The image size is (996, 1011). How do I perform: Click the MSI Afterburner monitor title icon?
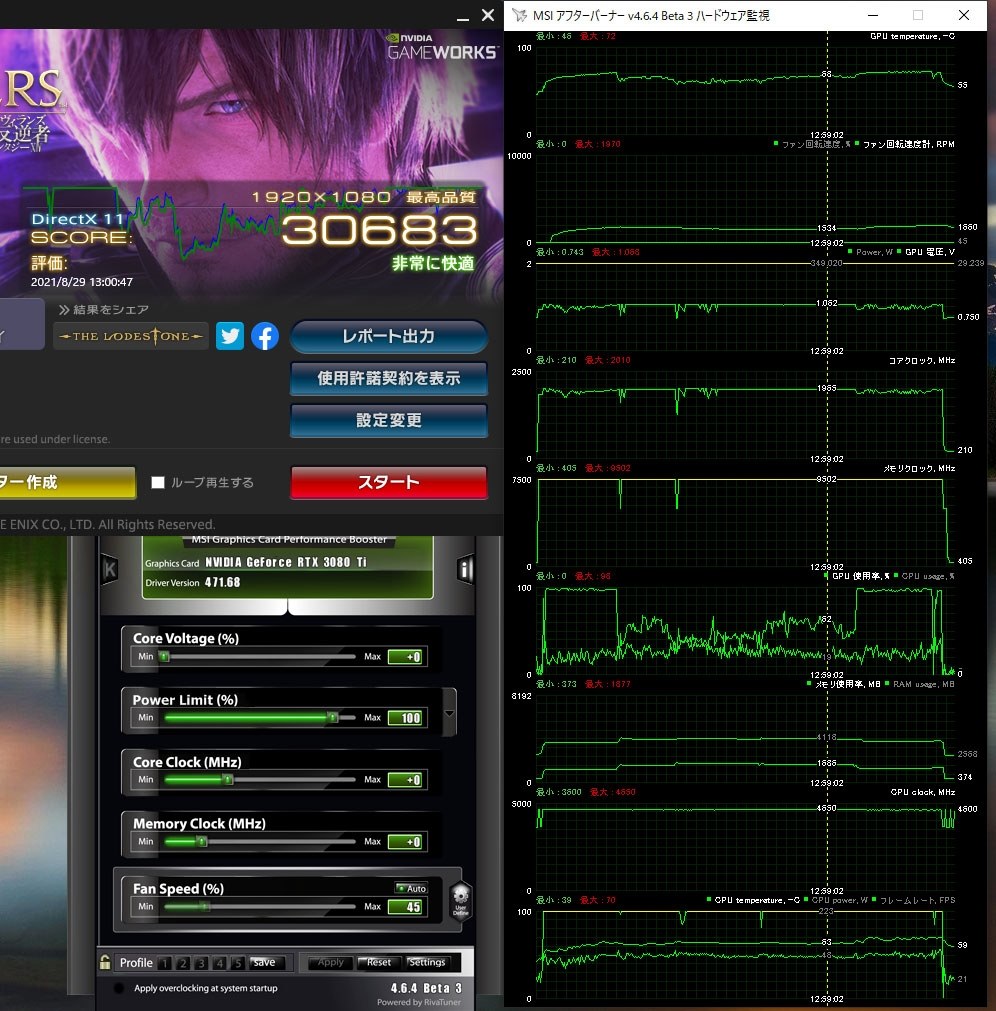coord(520,15)
